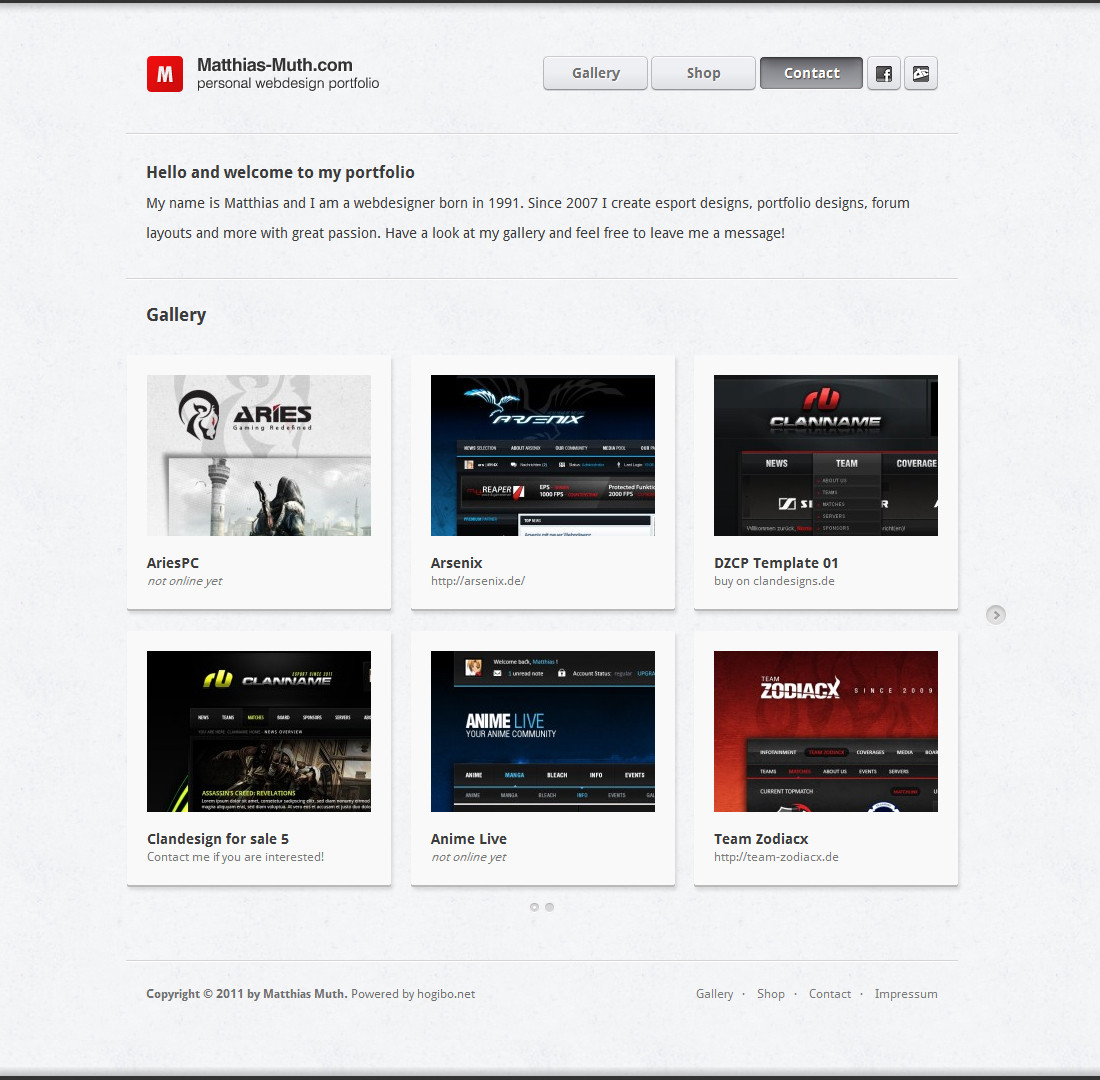The height and width of the screenshot is (1080, 1100).
Task: Click 'Contact me if you are interested!' text
Action: 236,857
